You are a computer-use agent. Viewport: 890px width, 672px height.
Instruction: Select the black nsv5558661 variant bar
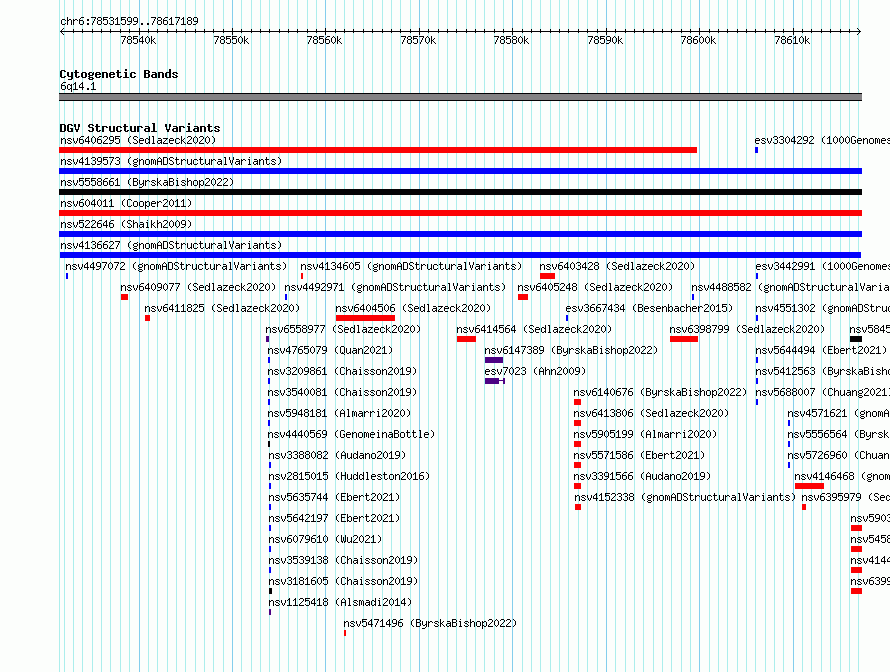click(460, 192)
